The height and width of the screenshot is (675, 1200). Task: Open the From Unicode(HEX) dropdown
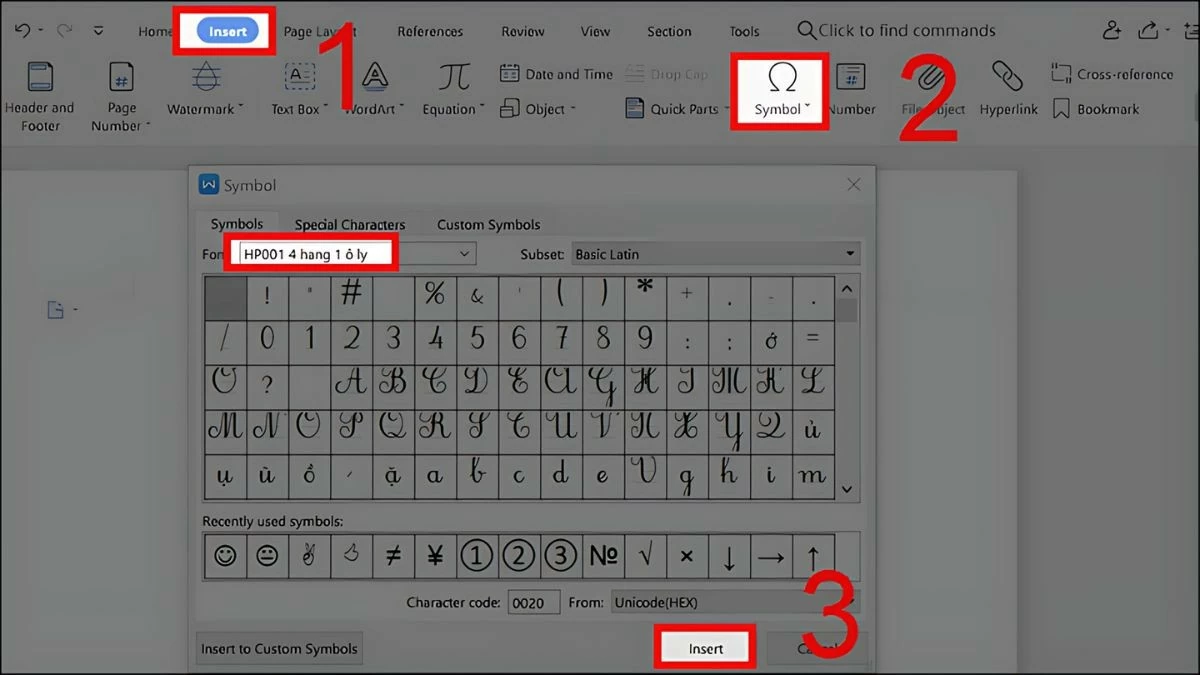735,602
